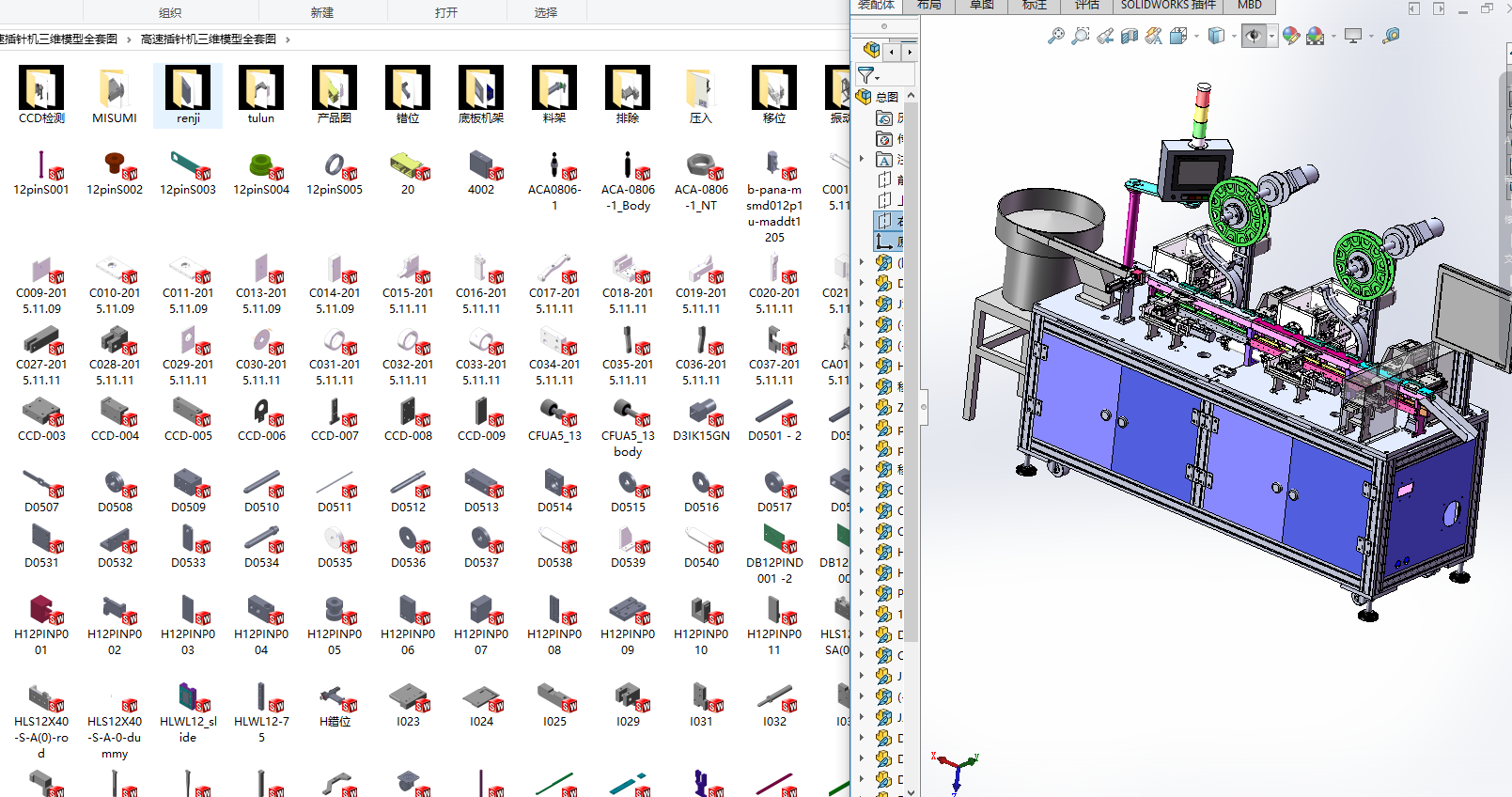The image size is (1512, 797).
Task: Activate the Section View tool
Action: (1130, 36)
